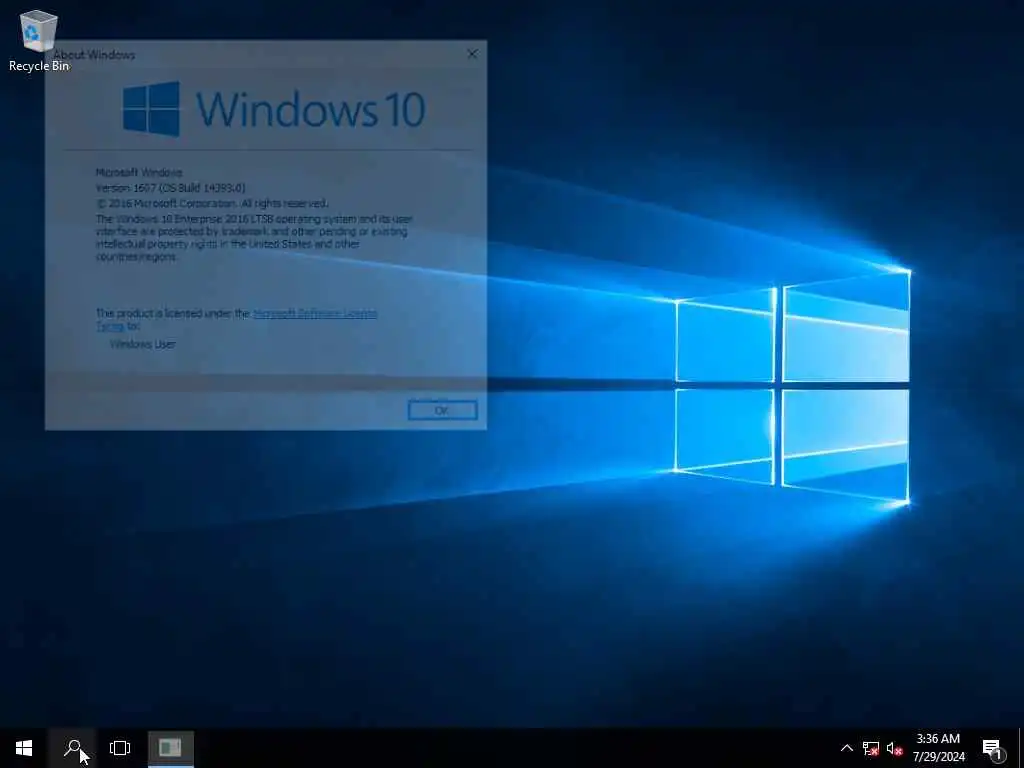Open the Windows Start menu

(24, 748)
